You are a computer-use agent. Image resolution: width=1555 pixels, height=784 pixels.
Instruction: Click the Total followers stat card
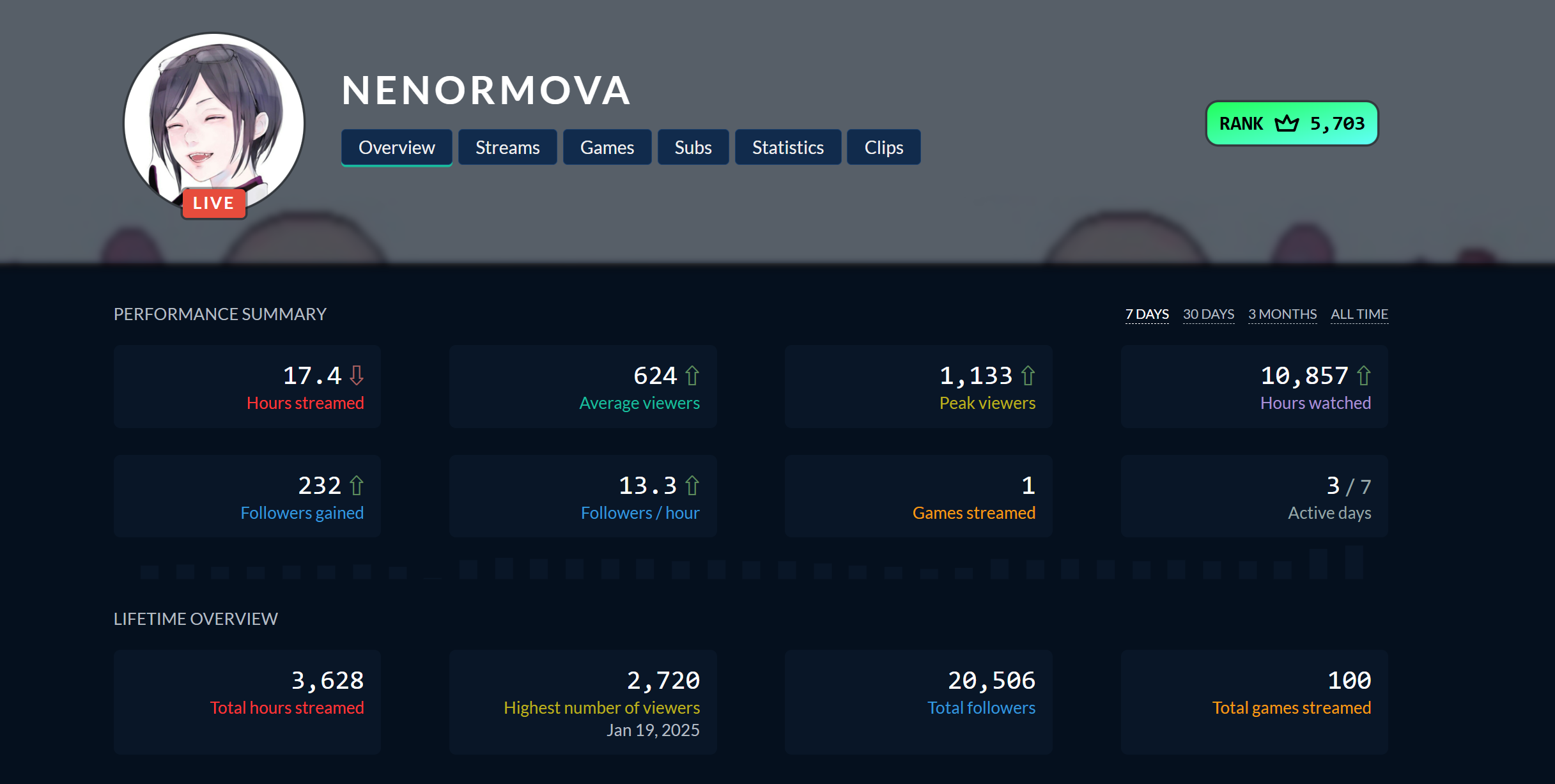click(x=918, y=702)
